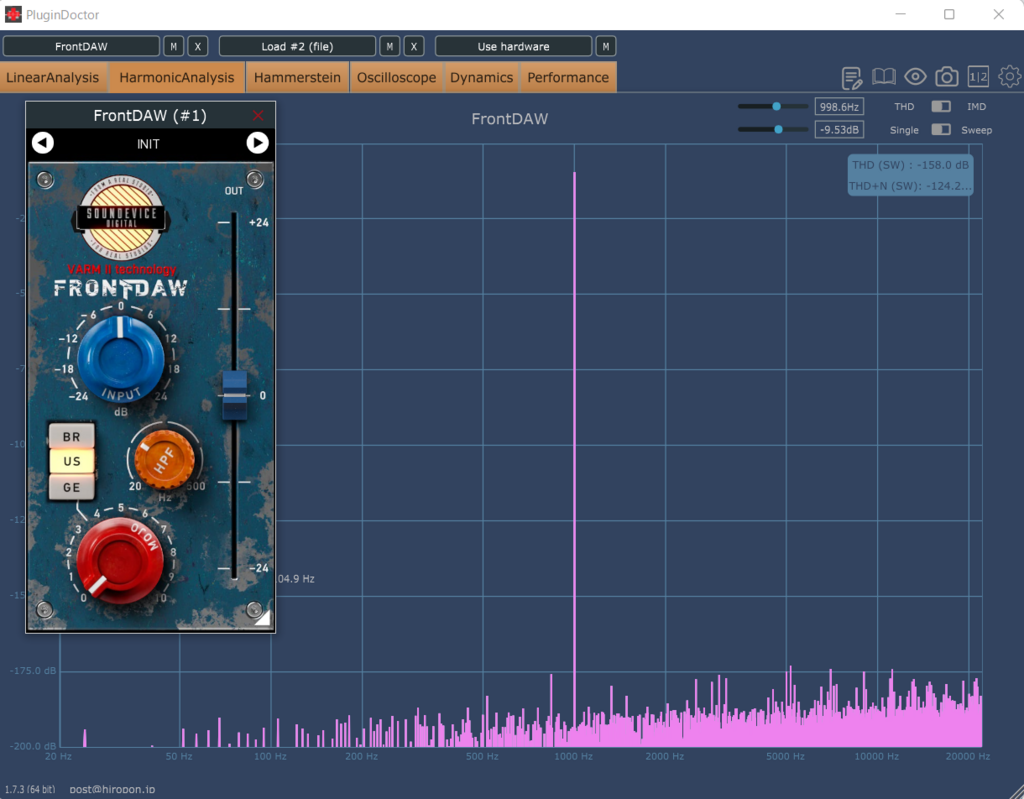Close the PluginDoctor window
Image resolution: width=1024 pixels, height=799 pixels.
pos(999,14)
